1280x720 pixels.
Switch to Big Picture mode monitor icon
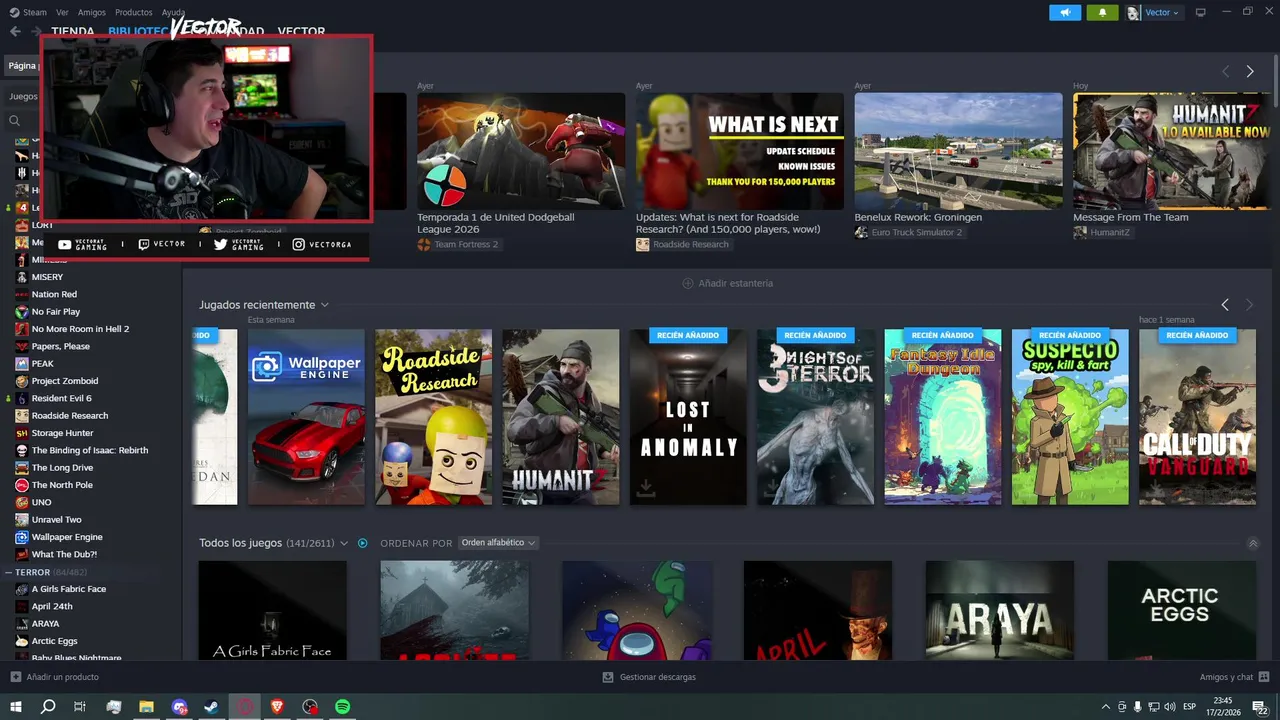pos(1201,12)
